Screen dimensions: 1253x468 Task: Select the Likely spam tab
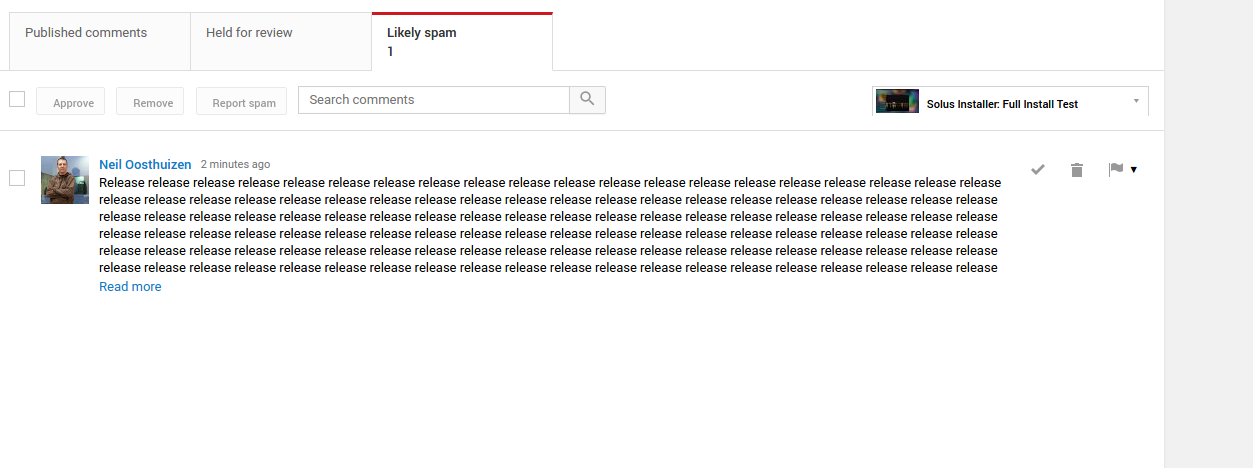(462, 41)
